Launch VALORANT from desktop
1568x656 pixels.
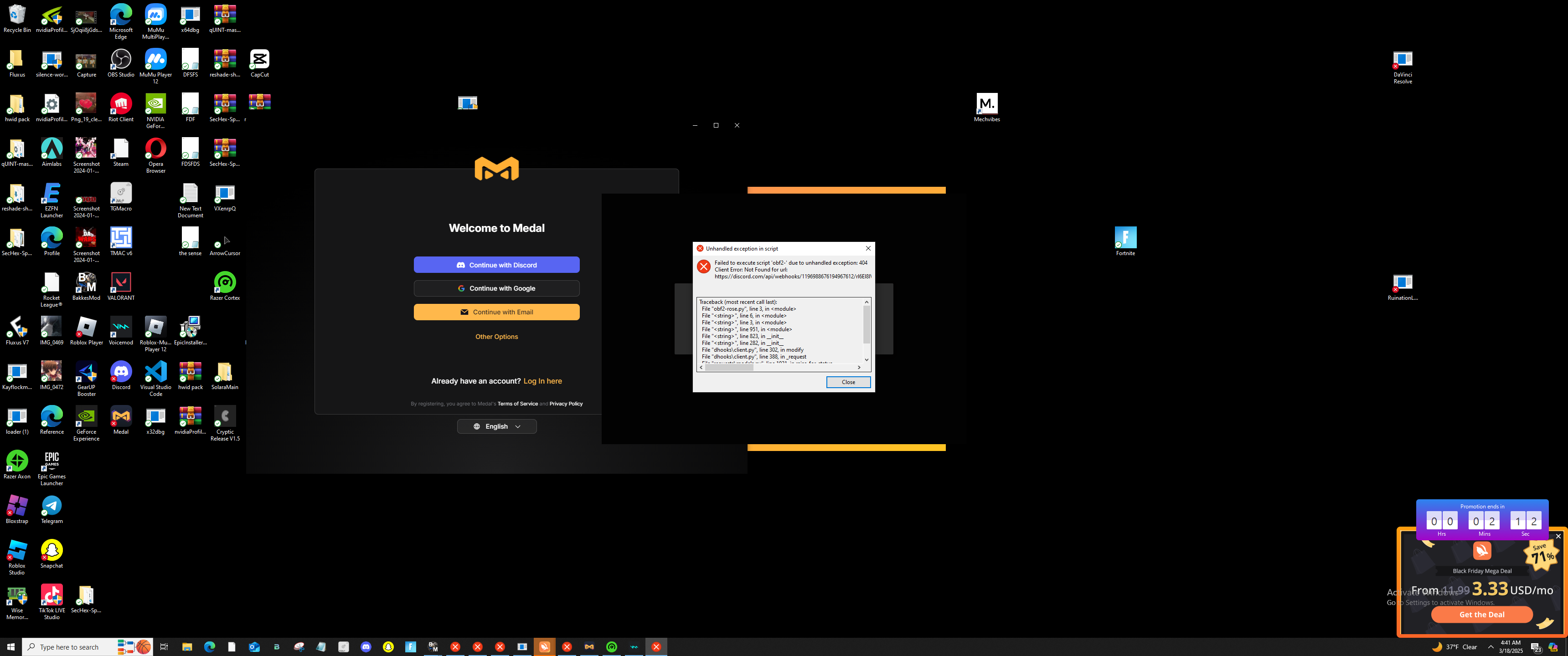click(x=120, y=283)
